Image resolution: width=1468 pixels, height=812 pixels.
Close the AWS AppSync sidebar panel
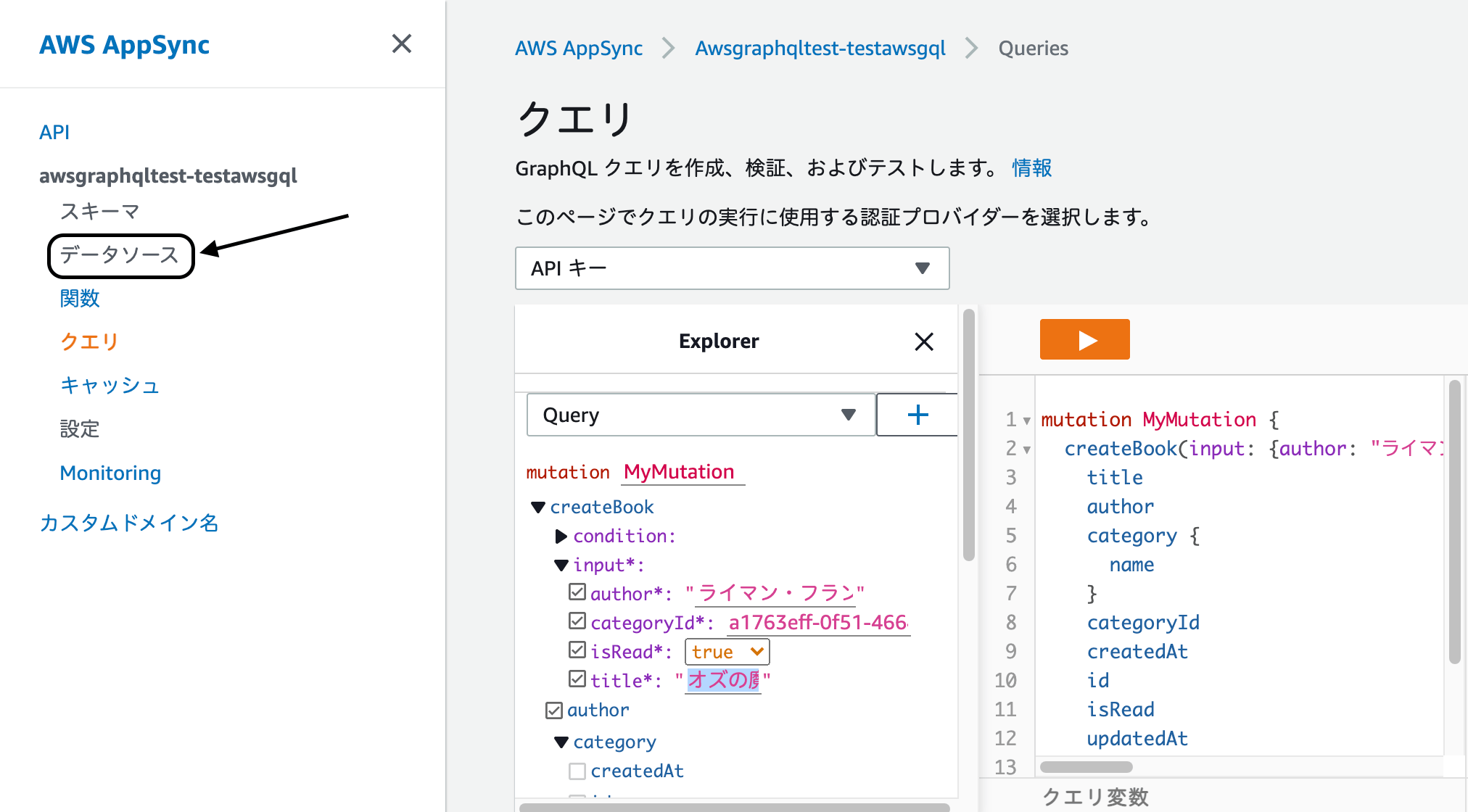tap(401, 43)
